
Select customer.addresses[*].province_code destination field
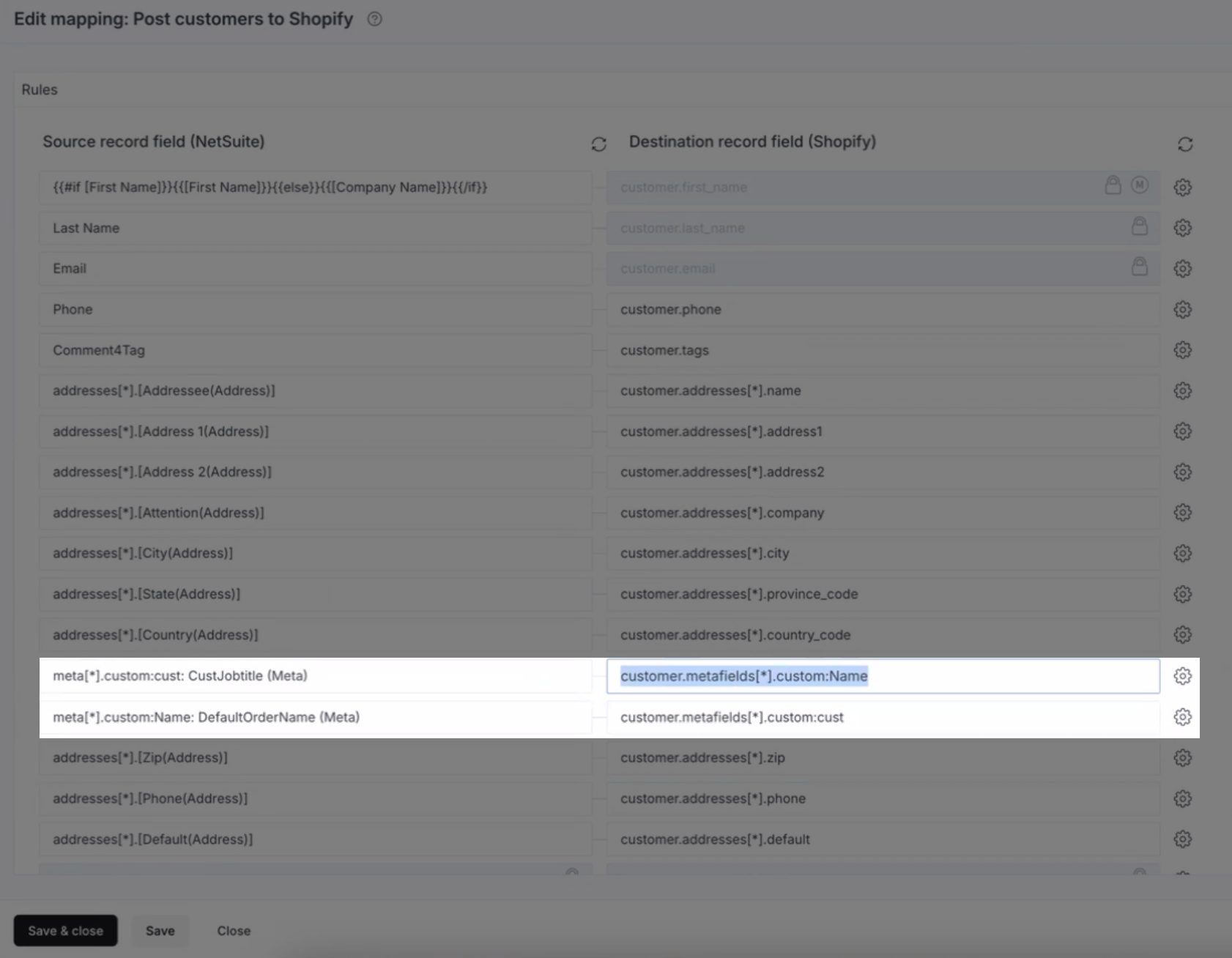coord(883,594)
